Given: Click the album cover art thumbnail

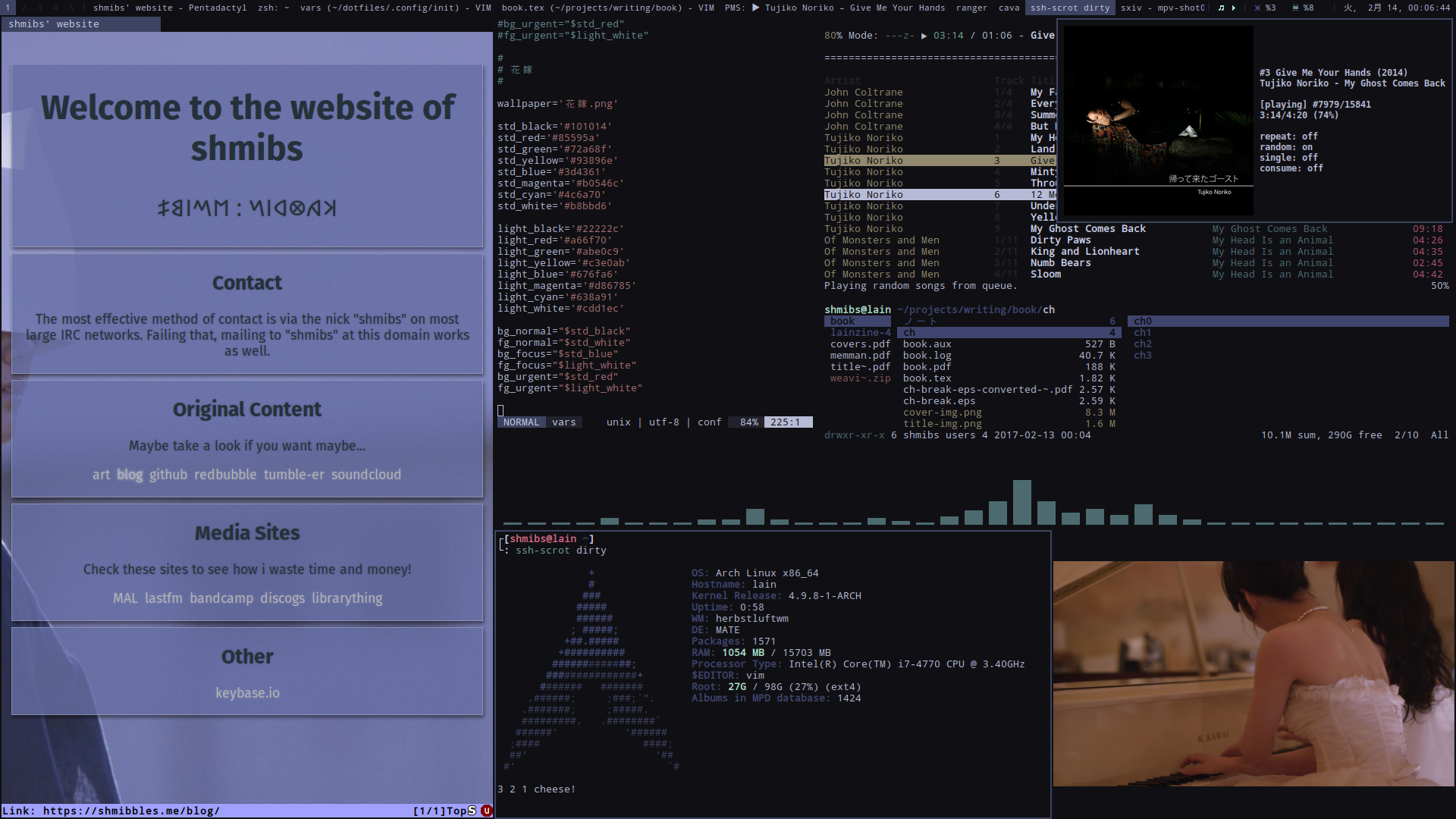Looking at the screenshot, I should (1158, 120).
